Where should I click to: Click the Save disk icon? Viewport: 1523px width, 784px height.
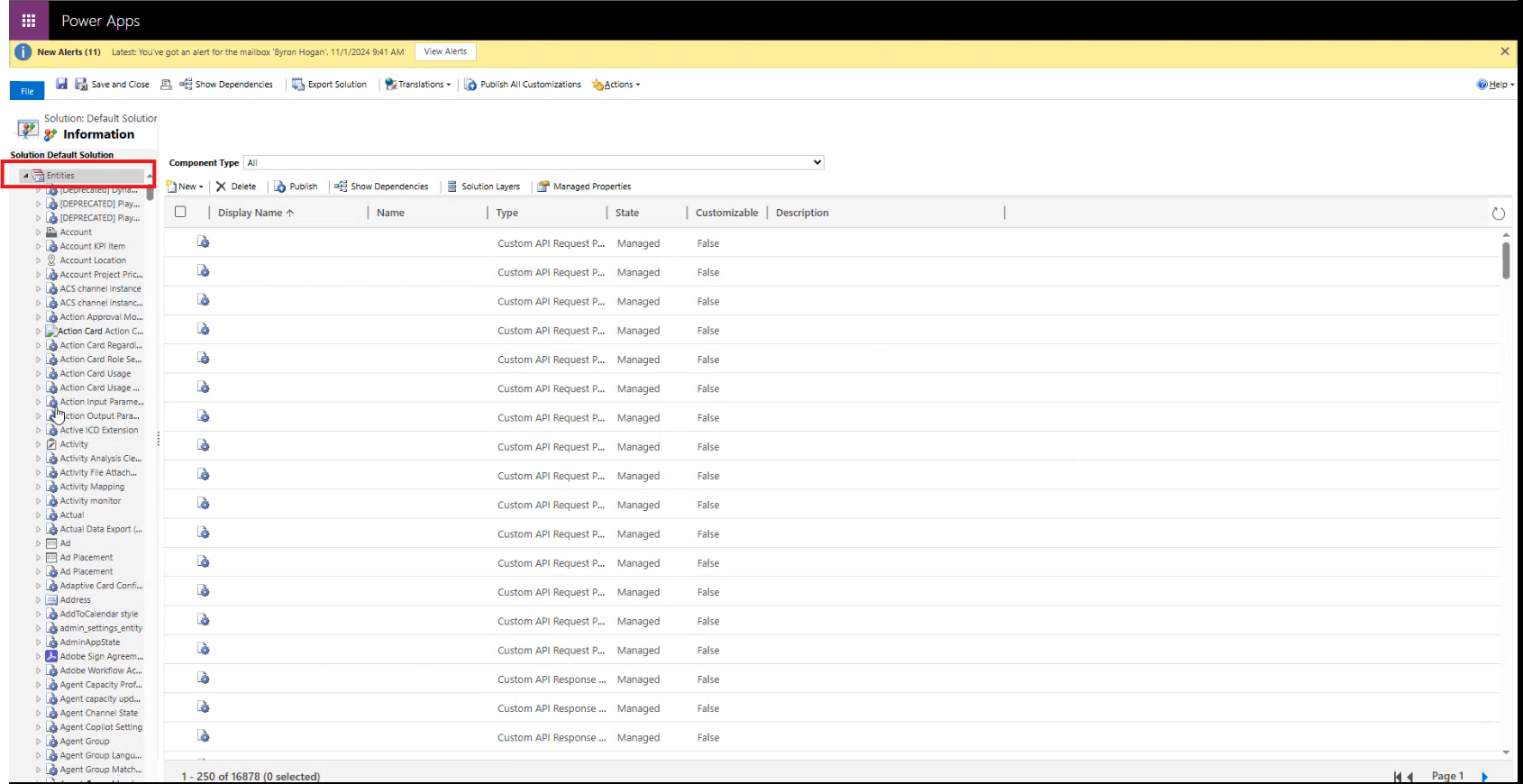(61, 84)
